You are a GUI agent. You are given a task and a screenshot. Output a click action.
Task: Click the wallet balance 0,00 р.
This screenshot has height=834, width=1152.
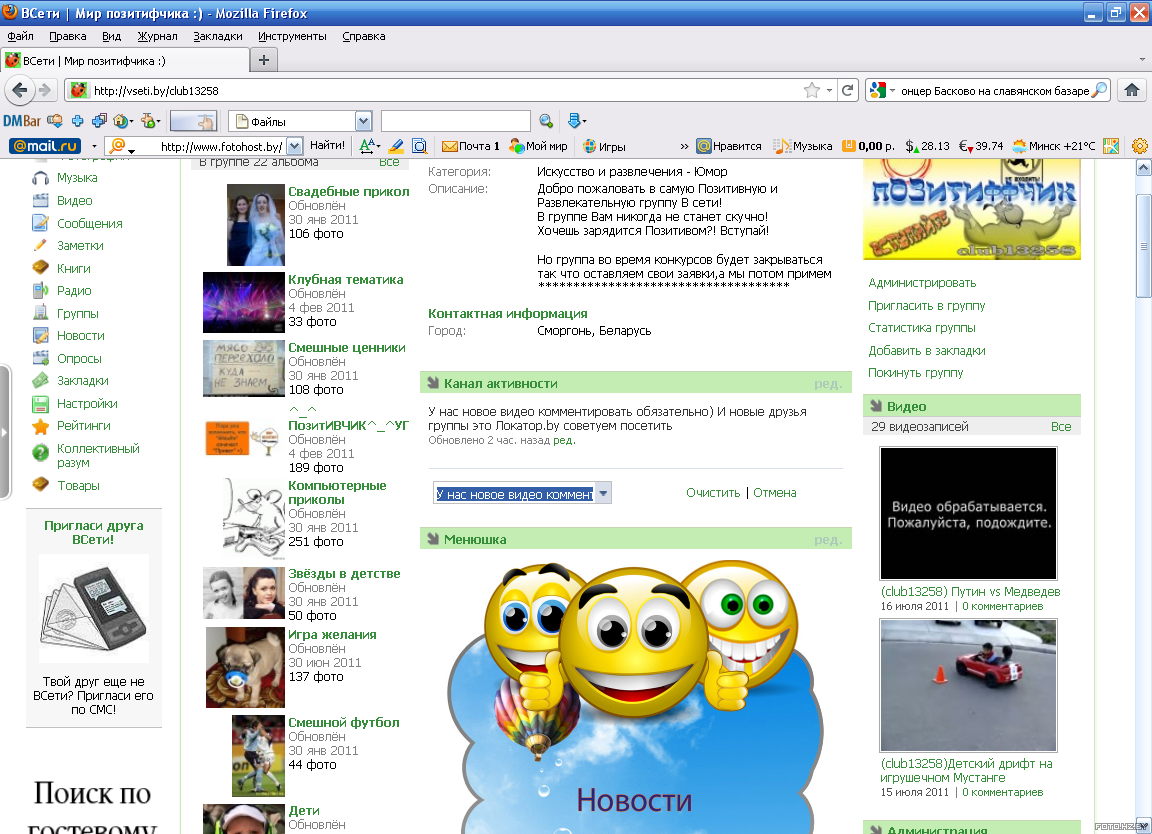pos(868,145)
